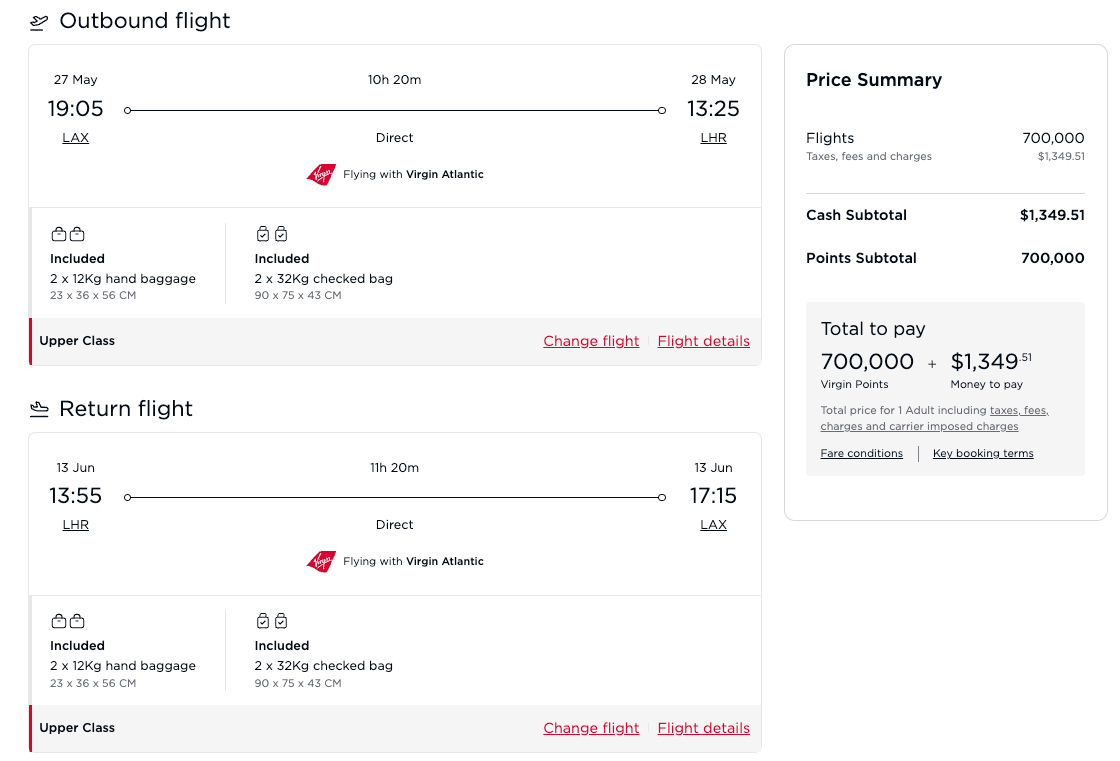Click outbound checked bag icon
This screenshot has width=1120, height=761.
272,234
